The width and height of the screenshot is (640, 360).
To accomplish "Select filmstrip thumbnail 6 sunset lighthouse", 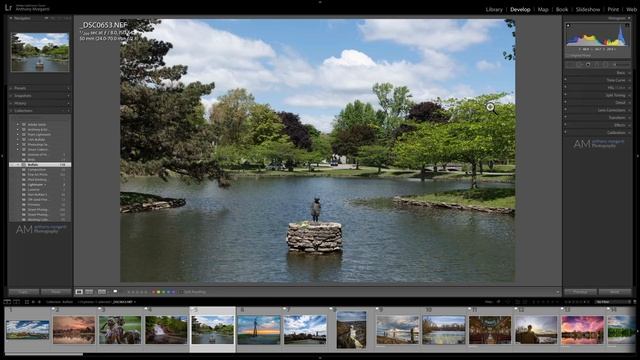I will tap(259, 330).
